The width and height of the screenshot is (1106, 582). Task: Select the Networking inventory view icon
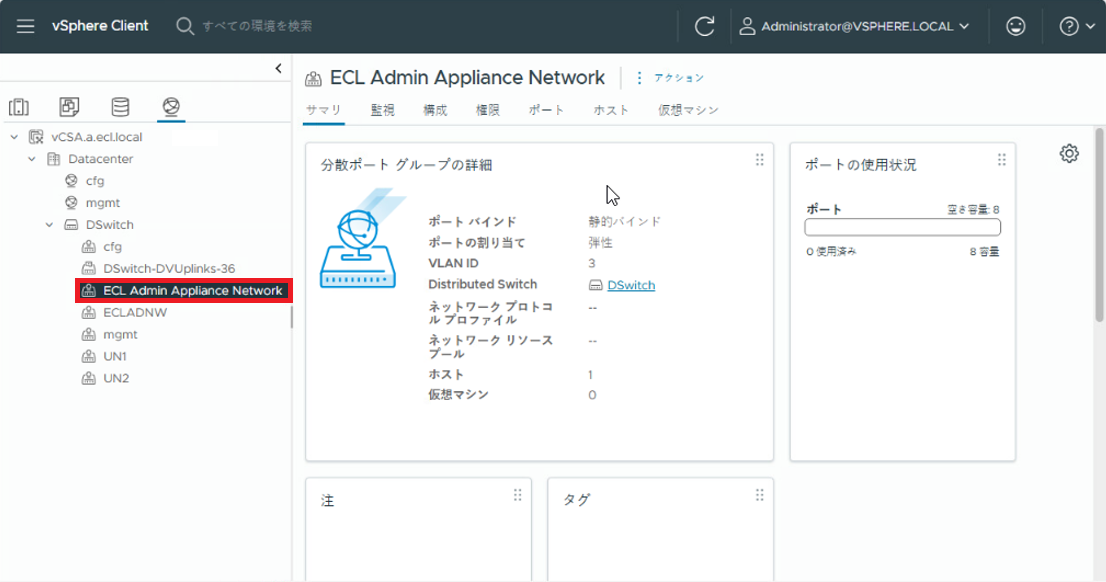pyautogui.click(x=171, y=107)
